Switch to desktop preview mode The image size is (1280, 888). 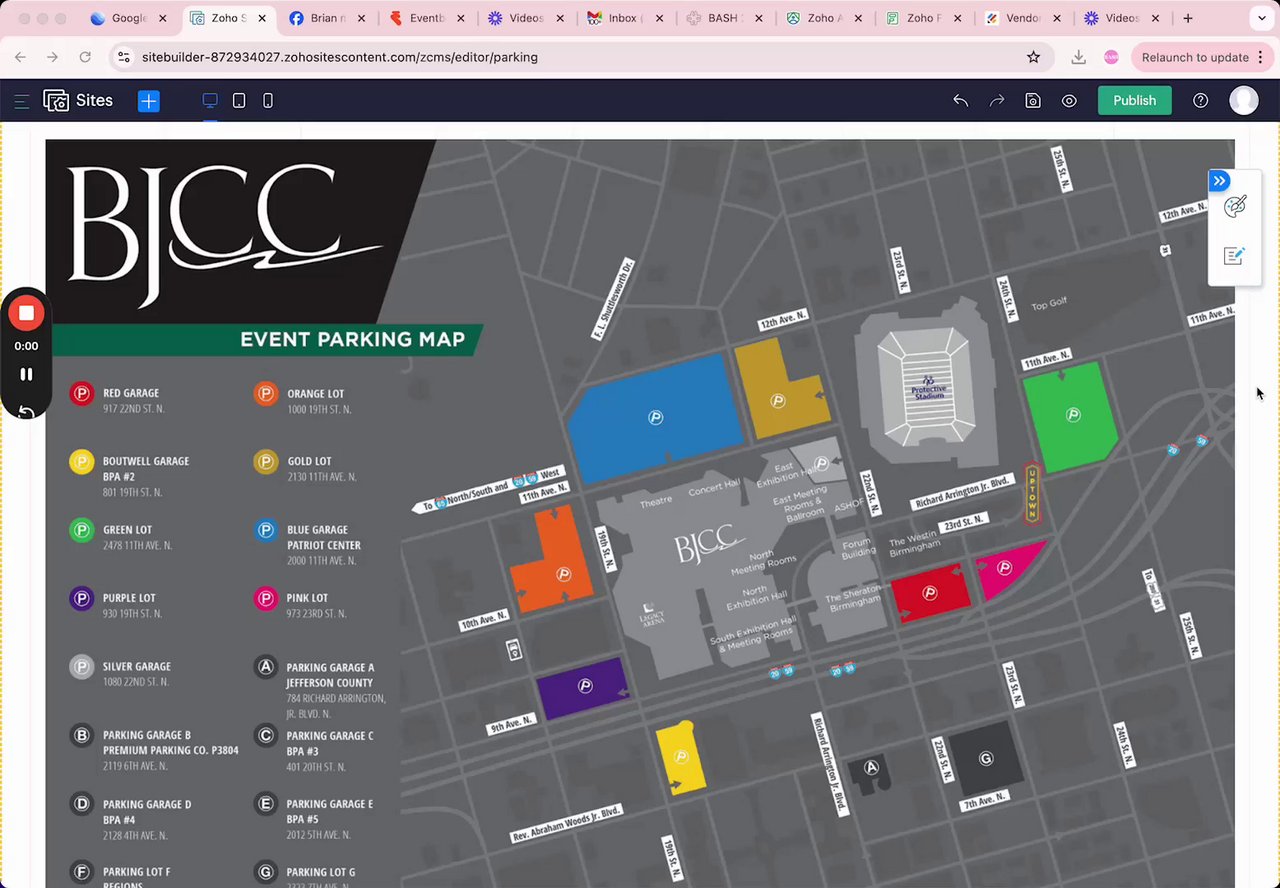point(210,101)
